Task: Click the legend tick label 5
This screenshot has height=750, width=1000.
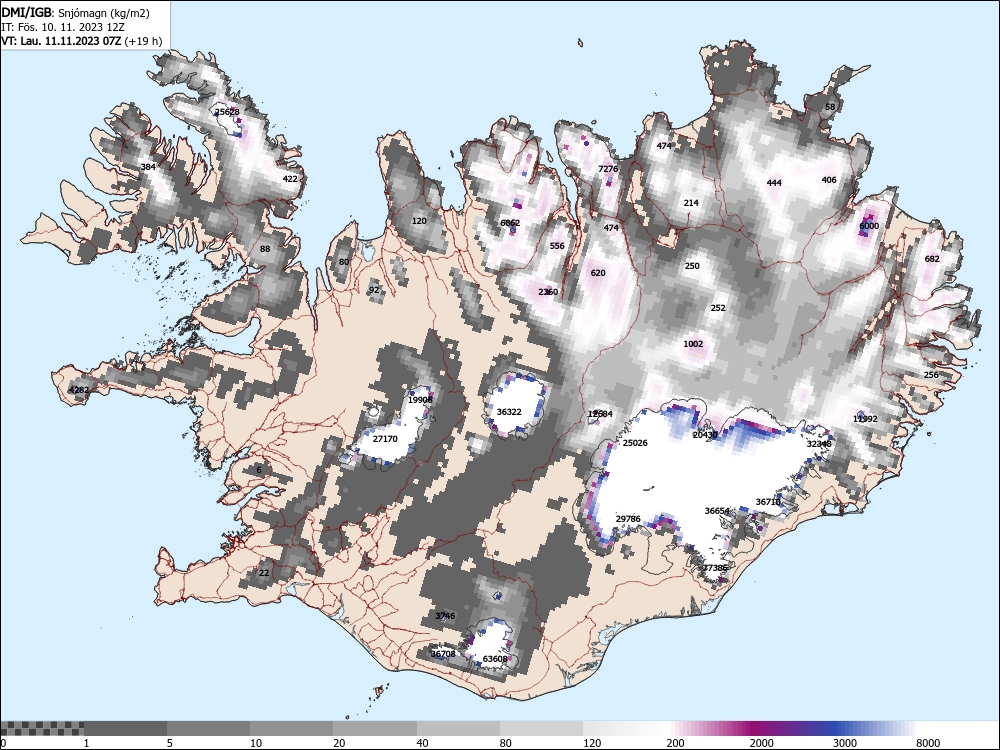Action: pos(170,743)
